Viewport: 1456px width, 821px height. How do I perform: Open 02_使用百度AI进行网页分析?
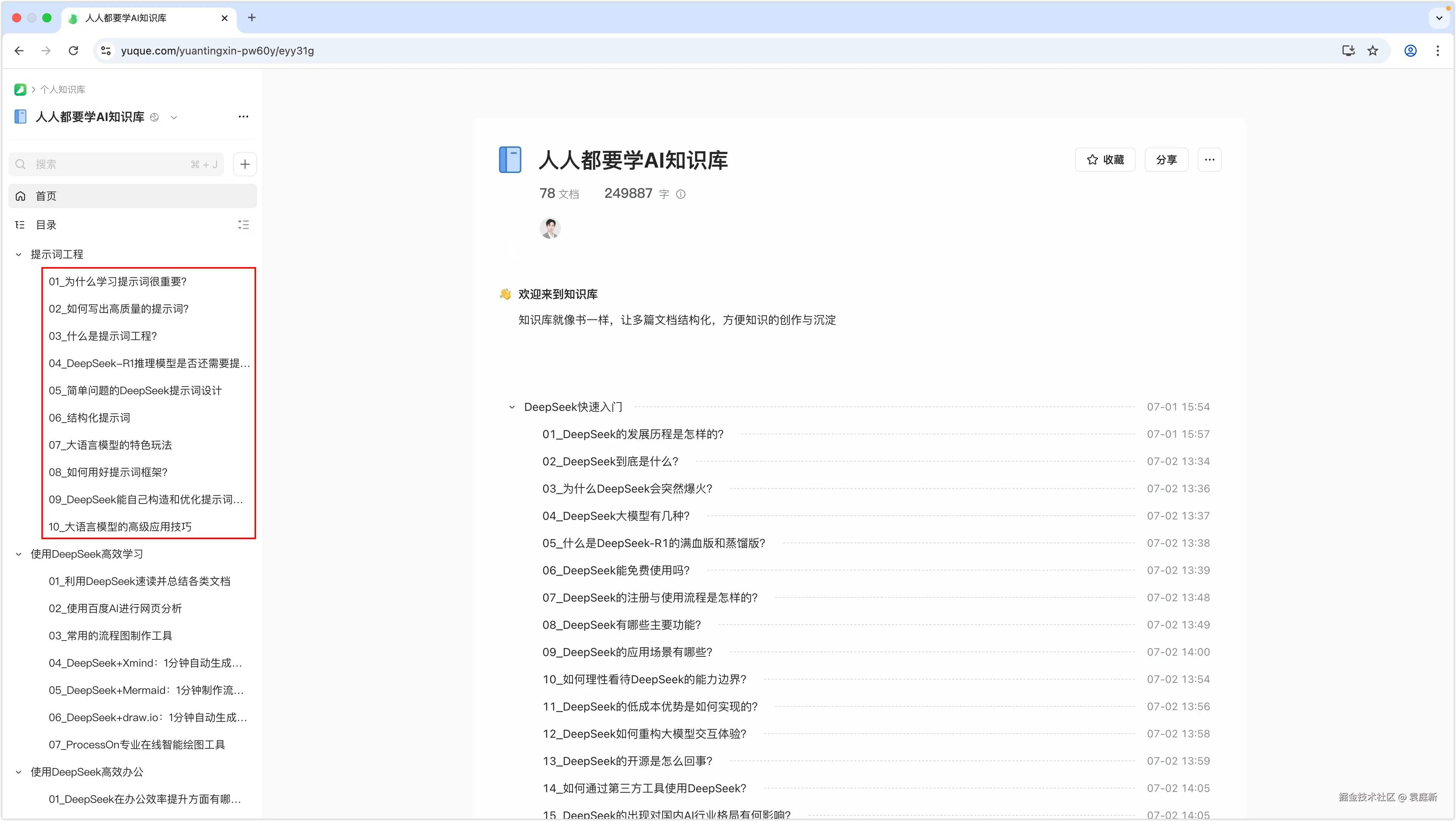(115, 608)
